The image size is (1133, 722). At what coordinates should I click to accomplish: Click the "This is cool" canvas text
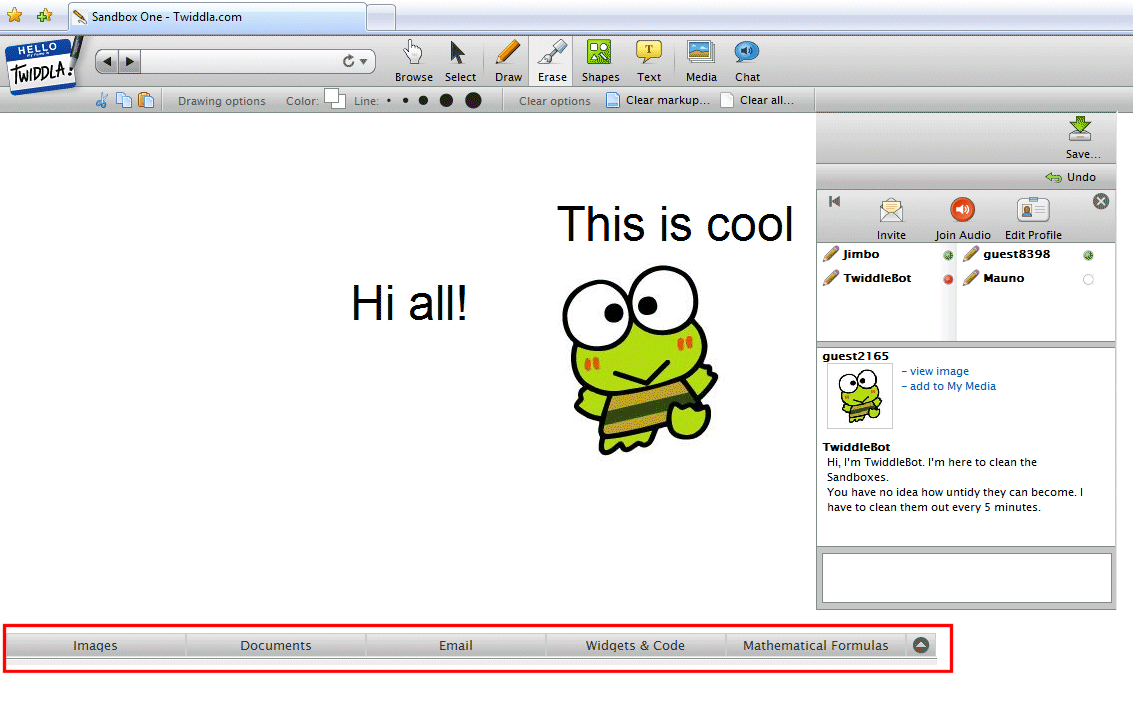675,223
